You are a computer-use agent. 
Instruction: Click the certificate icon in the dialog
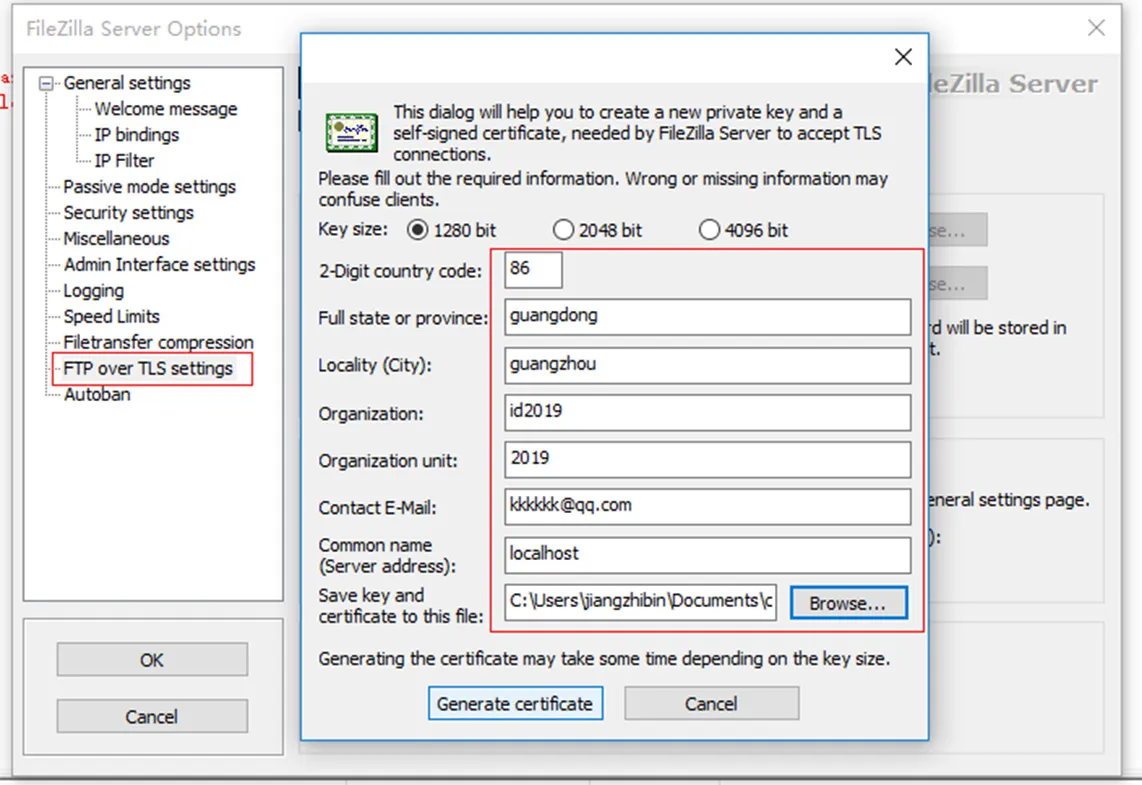click(x=351, y=133)
